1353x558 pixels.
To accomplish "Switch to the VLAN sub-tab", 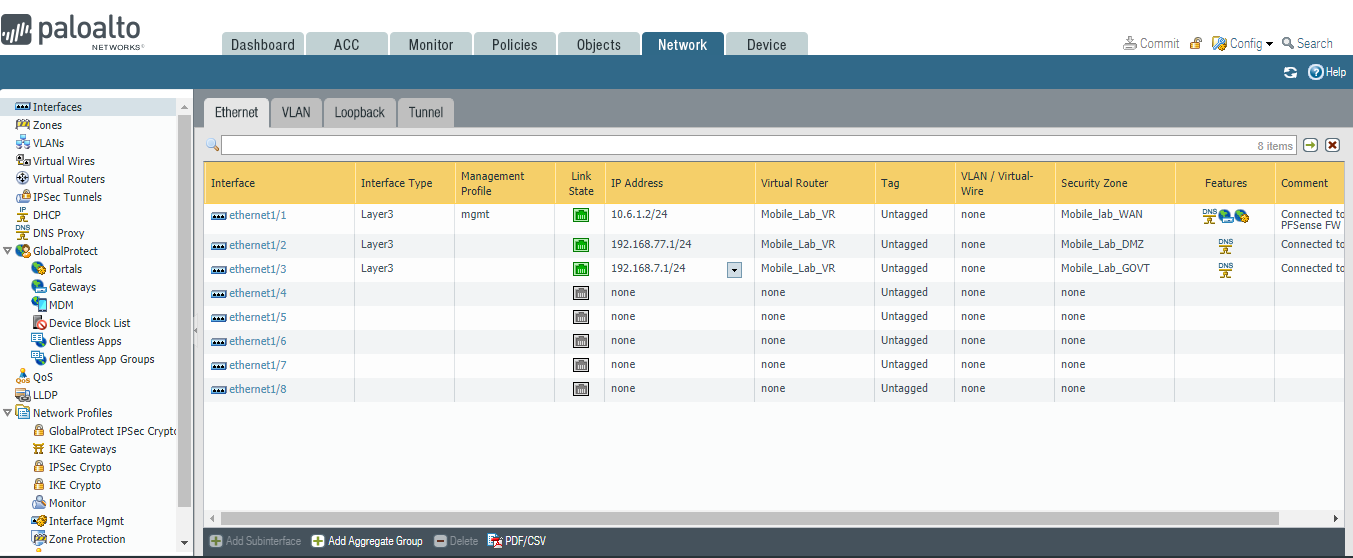I will pos(296,112).
